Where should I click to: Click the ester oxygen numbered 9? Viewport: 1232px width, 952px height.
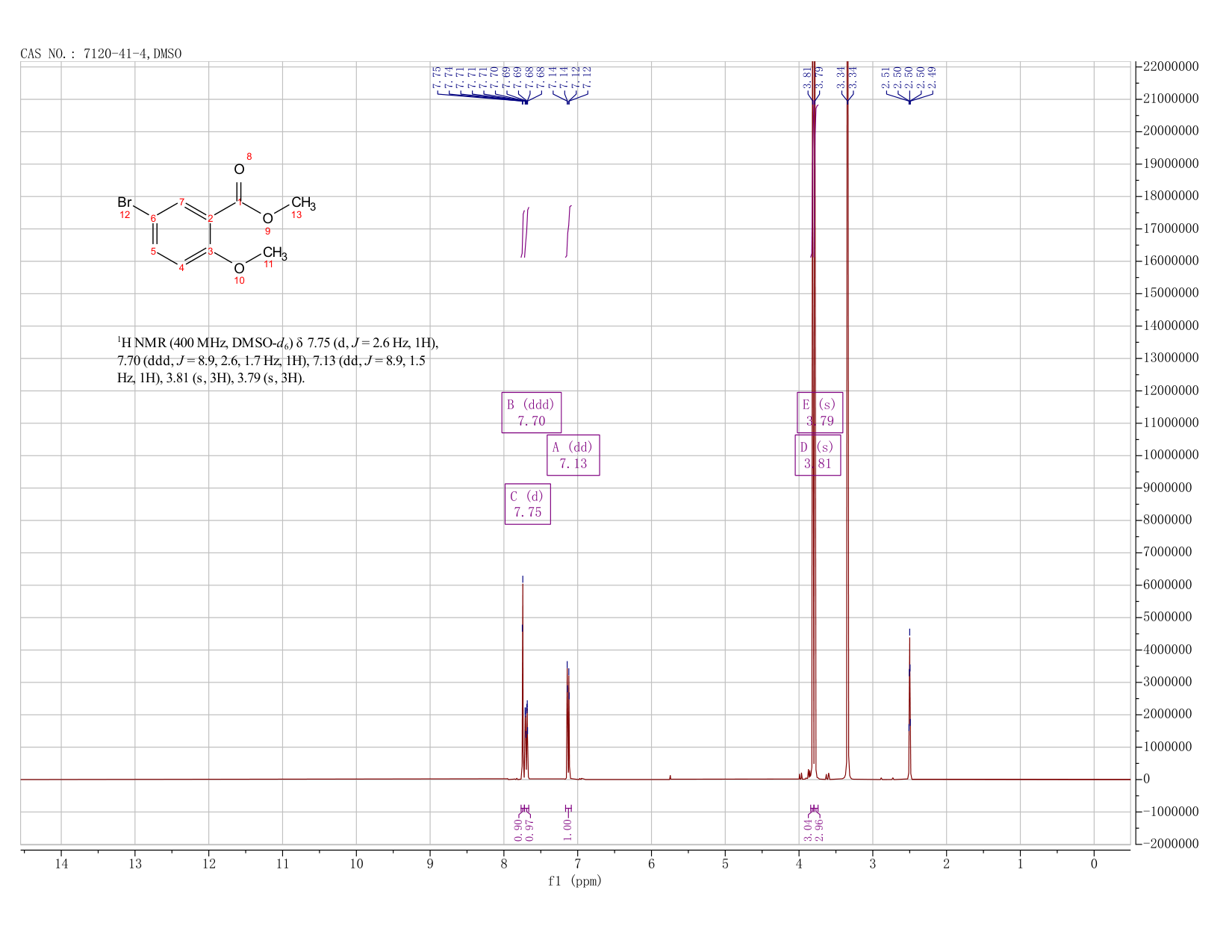point(267,219)
